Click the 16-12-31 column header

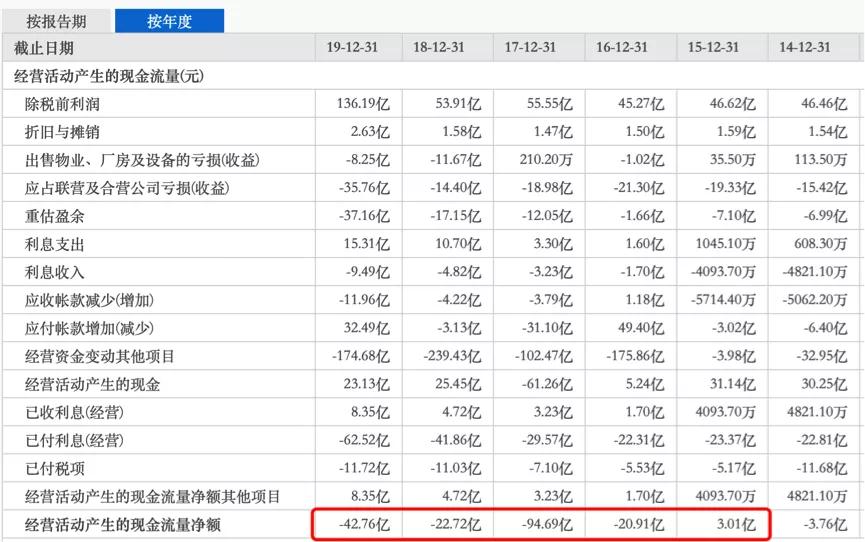(x=622, y=47)
